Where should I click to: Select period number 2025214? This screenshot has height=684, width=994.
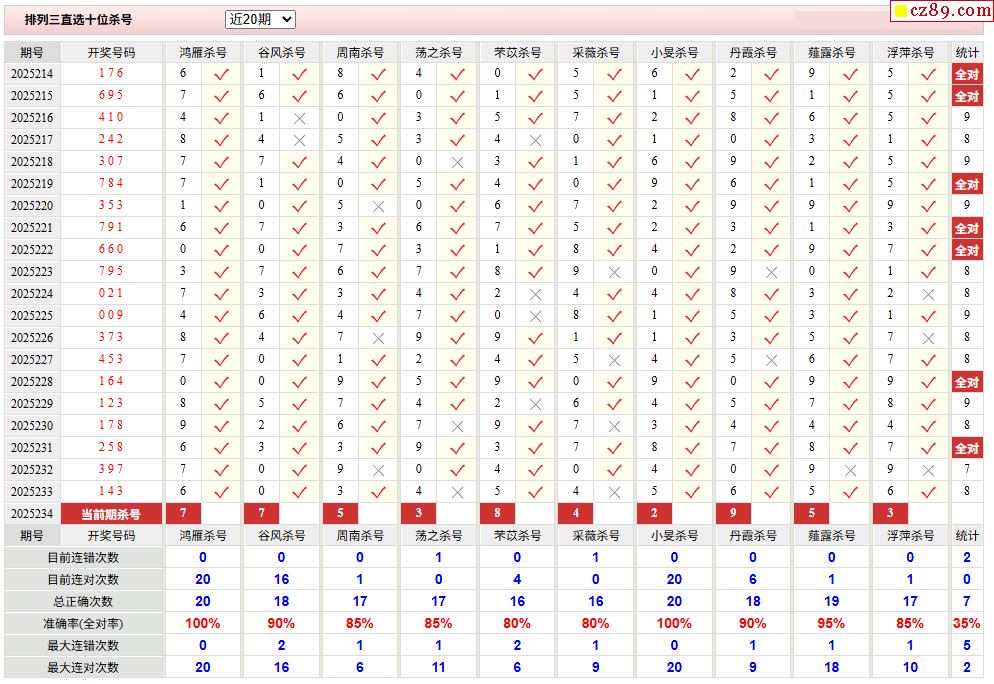(32, 74)
